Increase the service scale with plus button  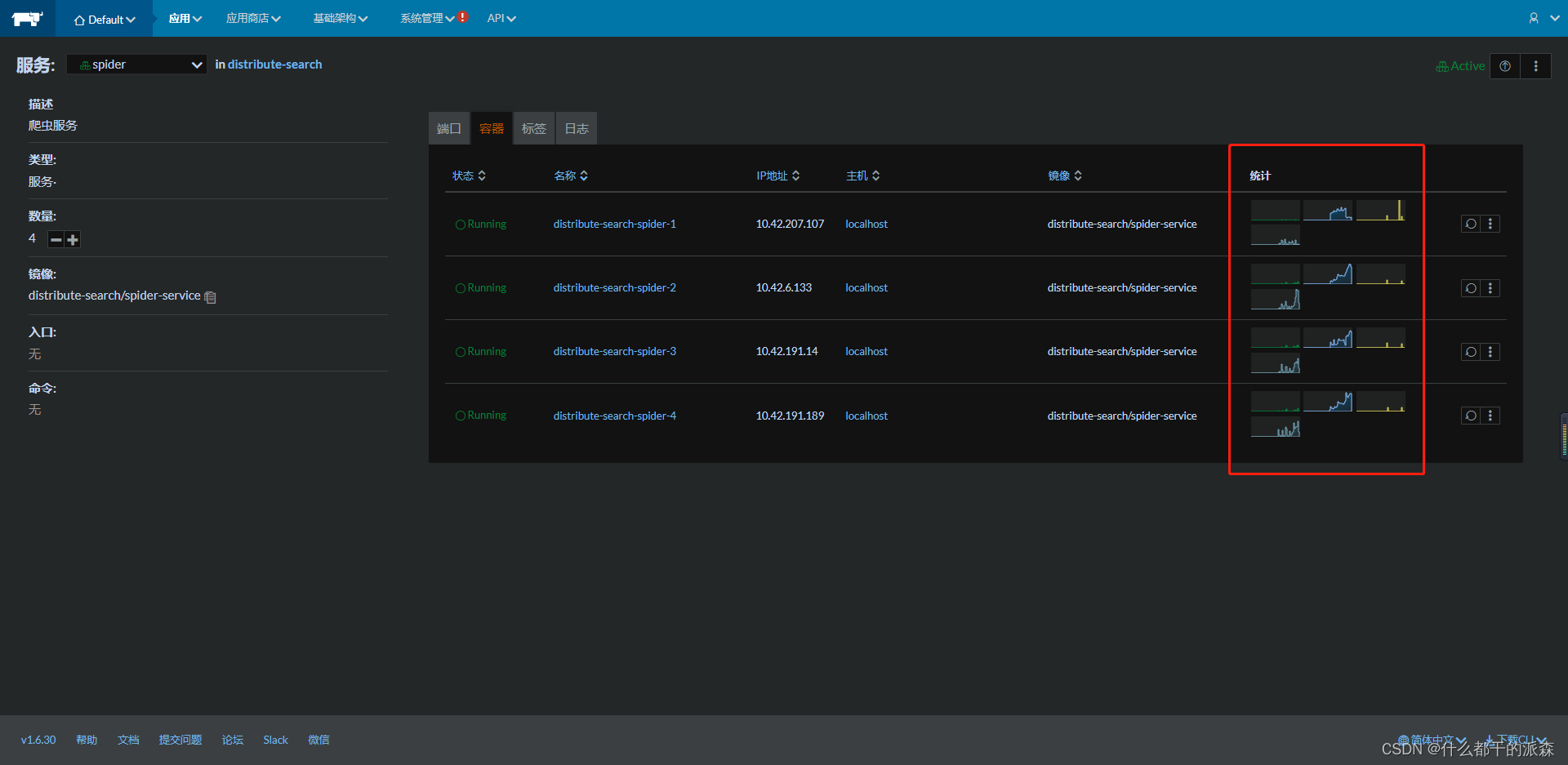(x=73, y=240)
